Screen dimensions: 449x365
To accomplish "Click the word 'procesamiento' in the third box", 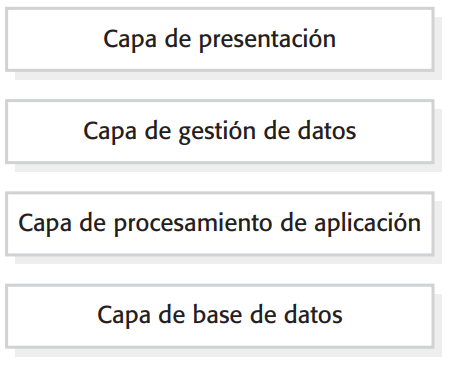I will (193, 224).
